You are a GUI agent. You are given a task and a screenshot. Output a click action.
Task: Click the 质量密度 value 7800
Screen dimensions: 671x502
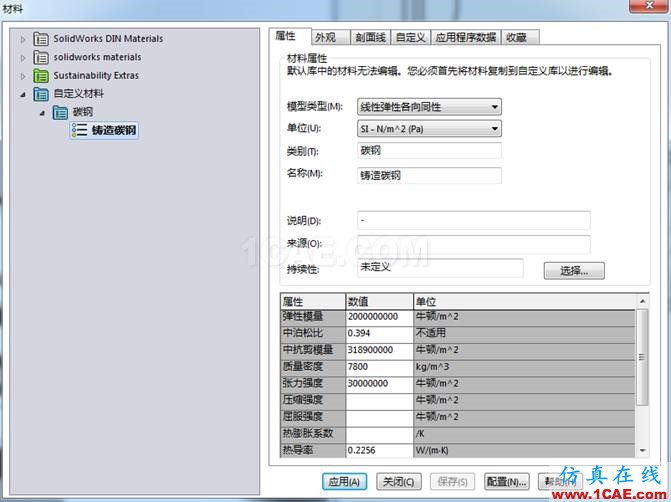(x=379, y=366)
